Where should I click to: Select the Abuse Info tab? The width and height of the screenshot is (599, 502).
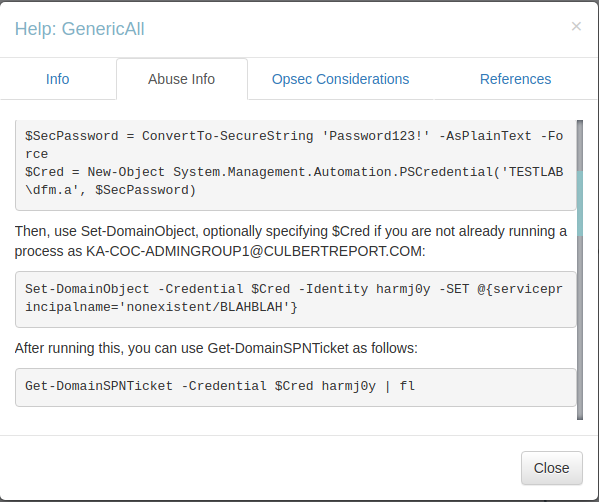click(x=181, y=79)
